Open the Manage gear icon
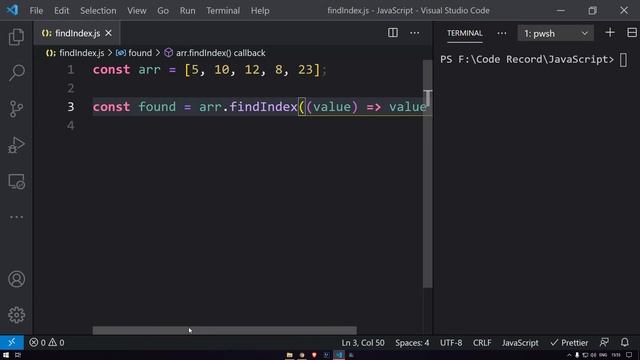 tap(16, 315)
